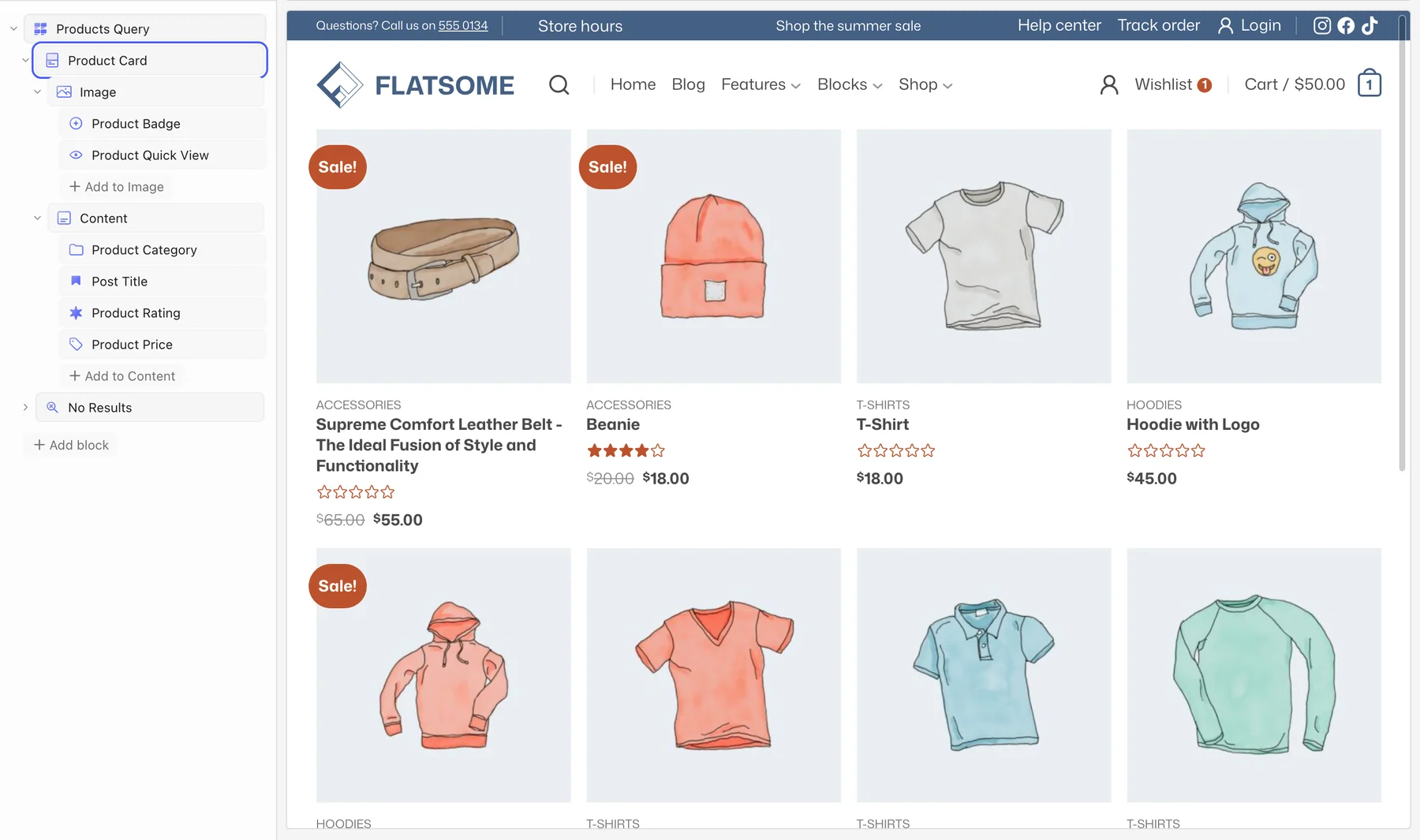Click the Login link
The width and height of the screenshot is (1420, 840).
pyautogui.click(x=1250, y=25)
